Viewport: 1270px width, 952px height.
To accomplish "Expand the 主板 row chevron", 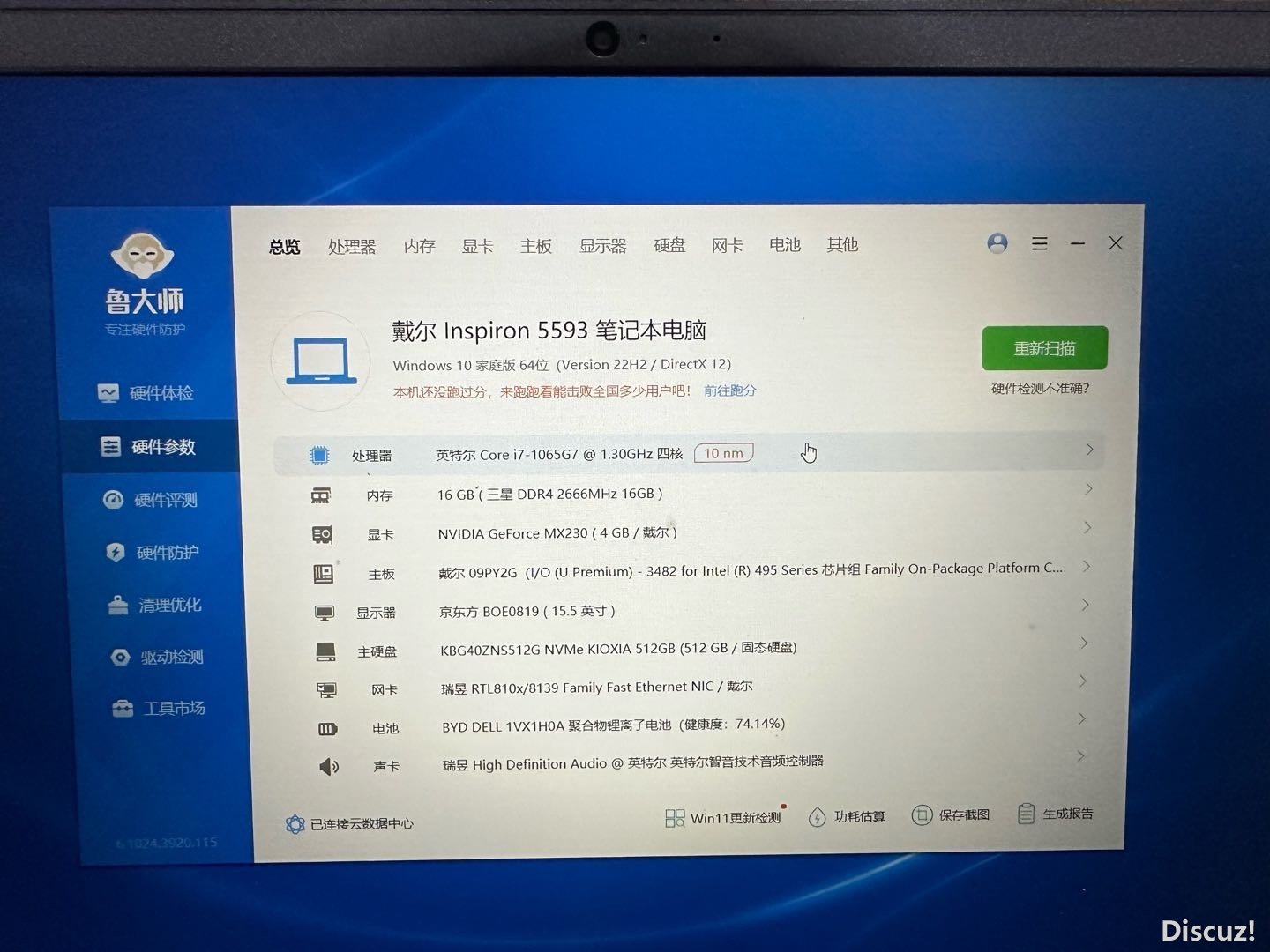I will pos(1087,566).
